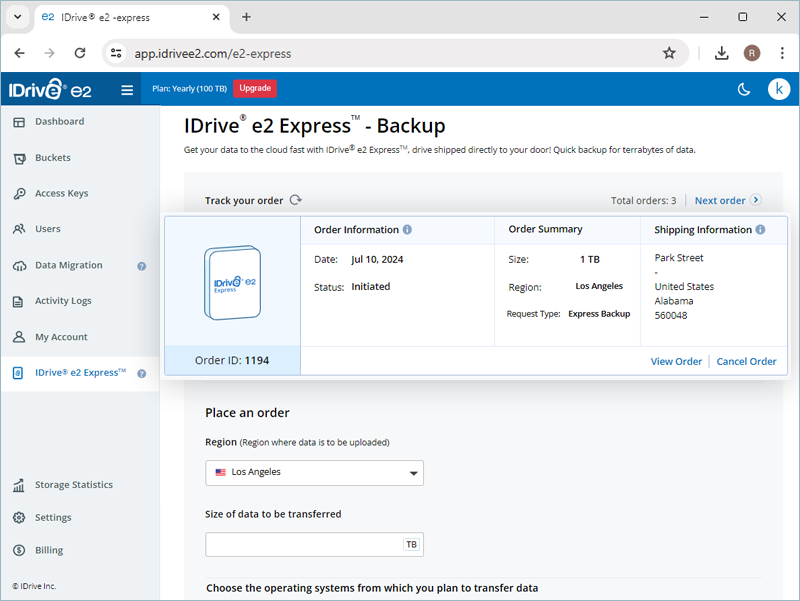
Task: Open the Region dropdown showing Los Angeles
Action: coord(314,473)
